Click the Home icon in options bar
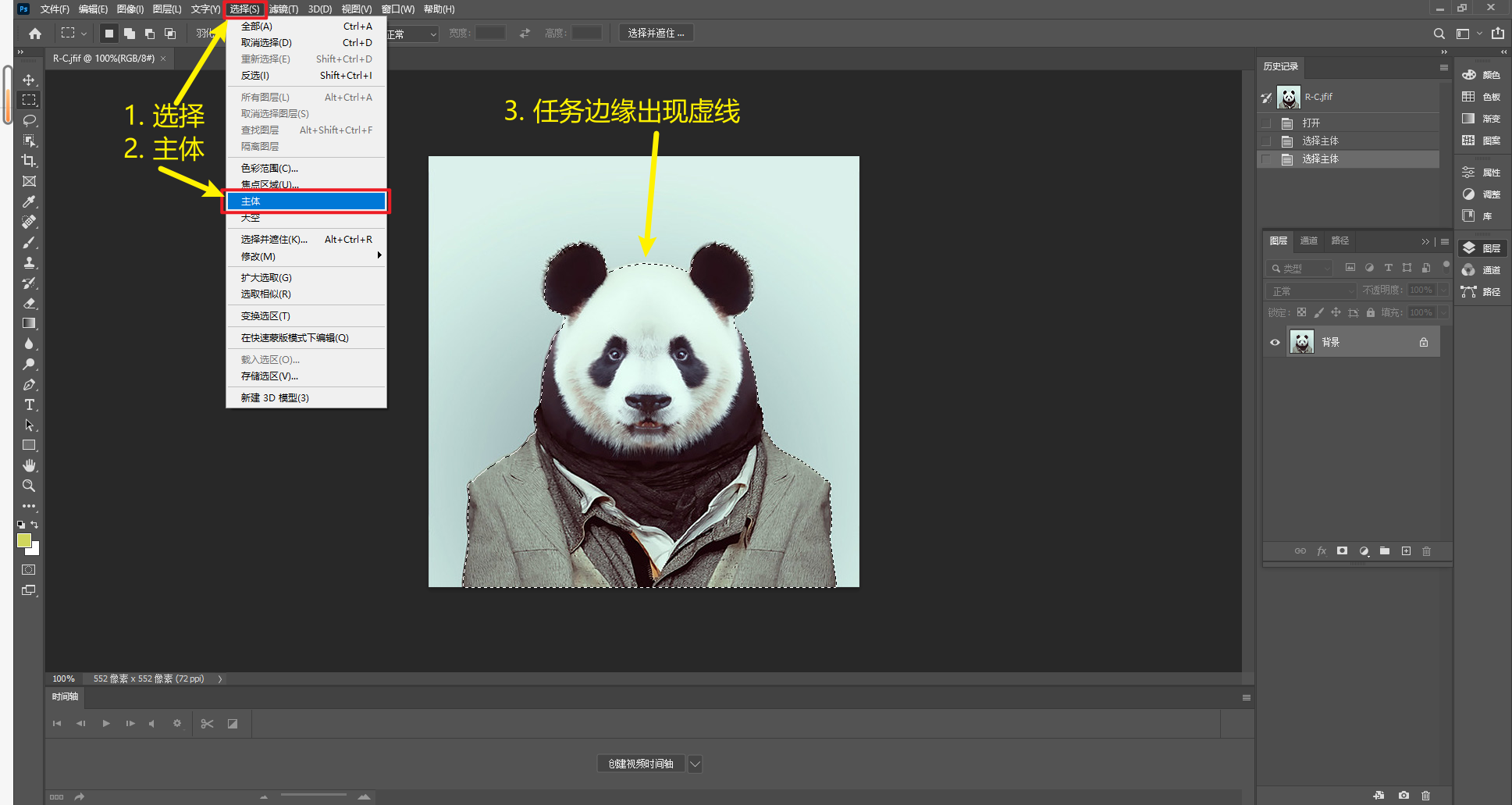Screen dimensions: 1512x805 pos(35,34)
